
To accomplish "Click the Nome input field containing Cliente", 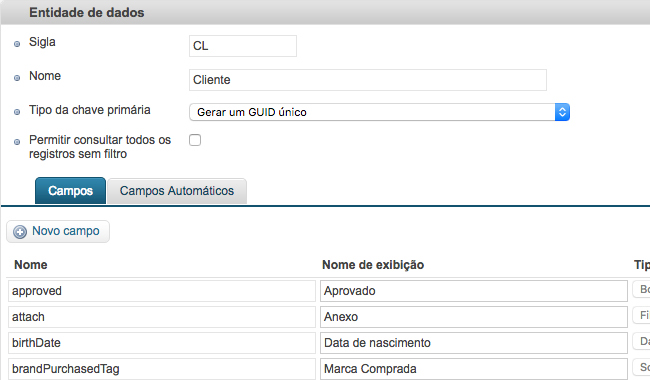I will (x=368, y=80).
